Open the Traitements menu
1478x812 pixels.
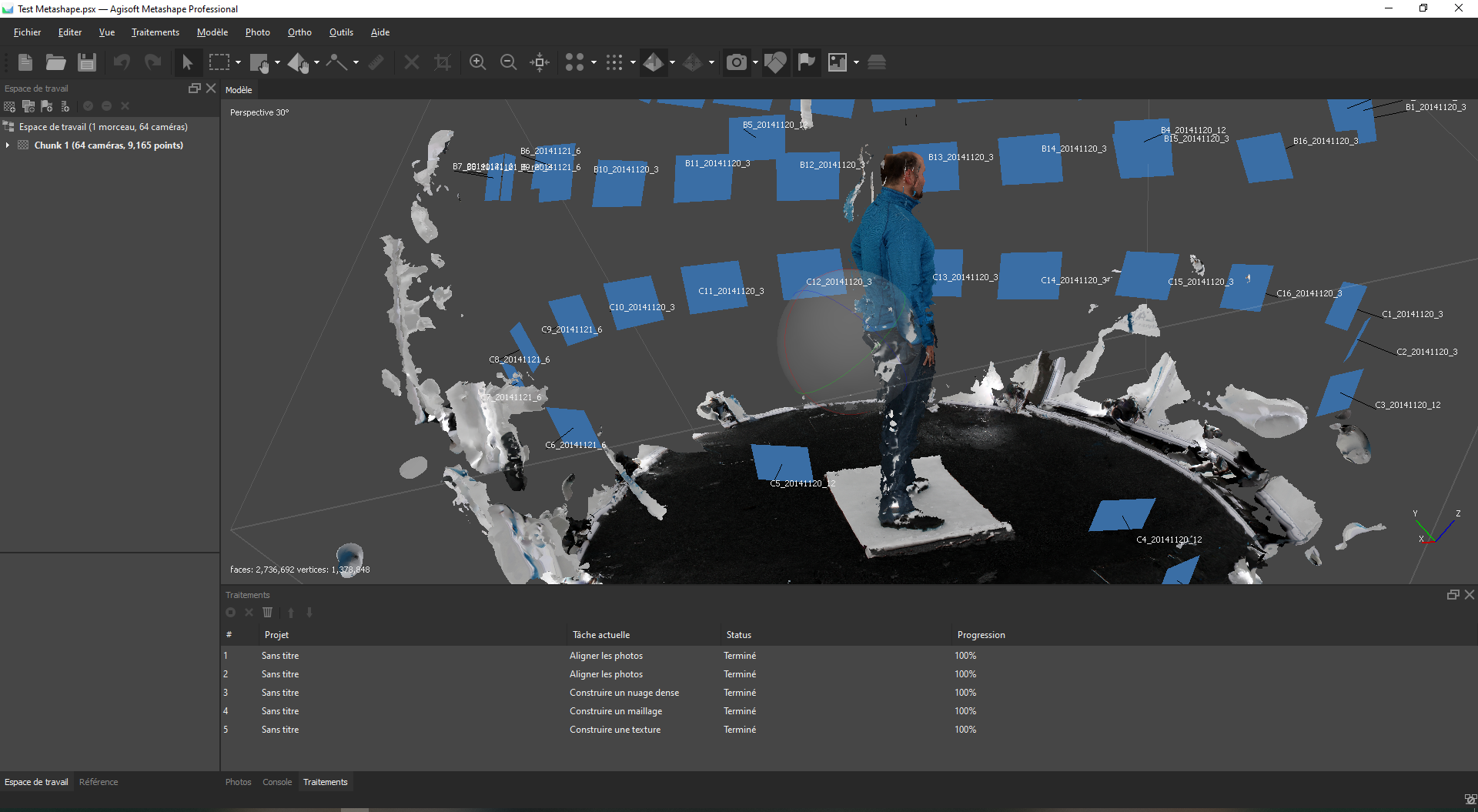tap(155, 32)
